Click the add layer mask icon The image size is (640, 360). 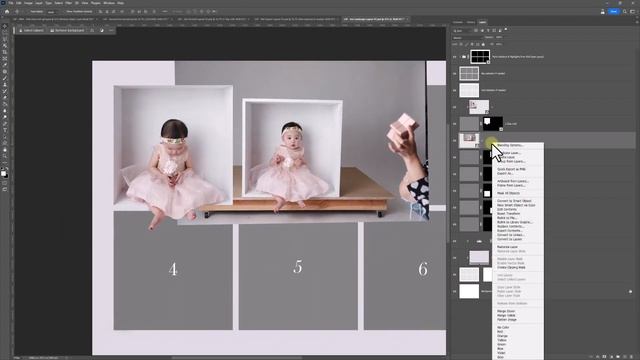[x=604, y=357]
